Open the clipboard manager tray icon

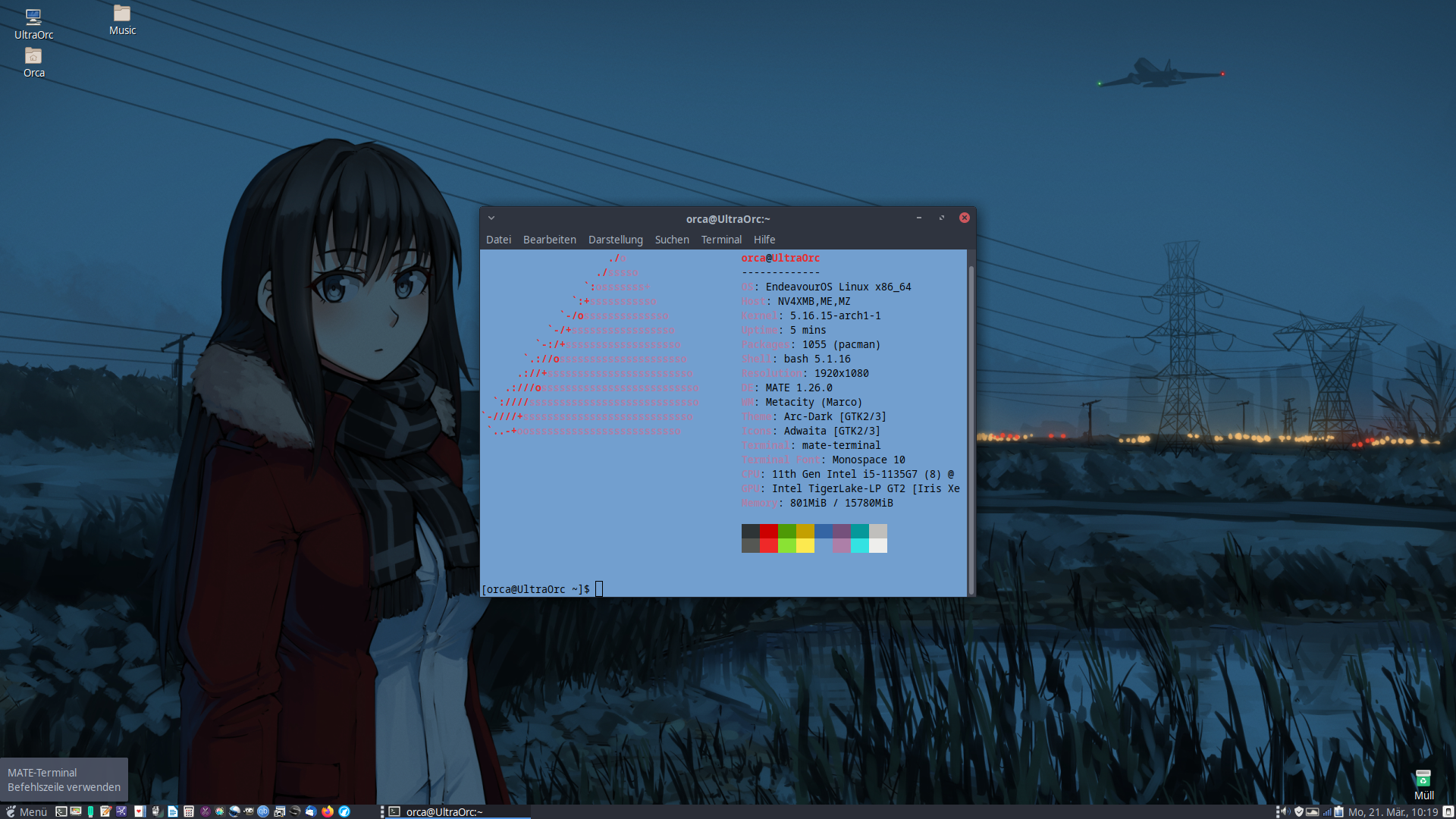1339,811
